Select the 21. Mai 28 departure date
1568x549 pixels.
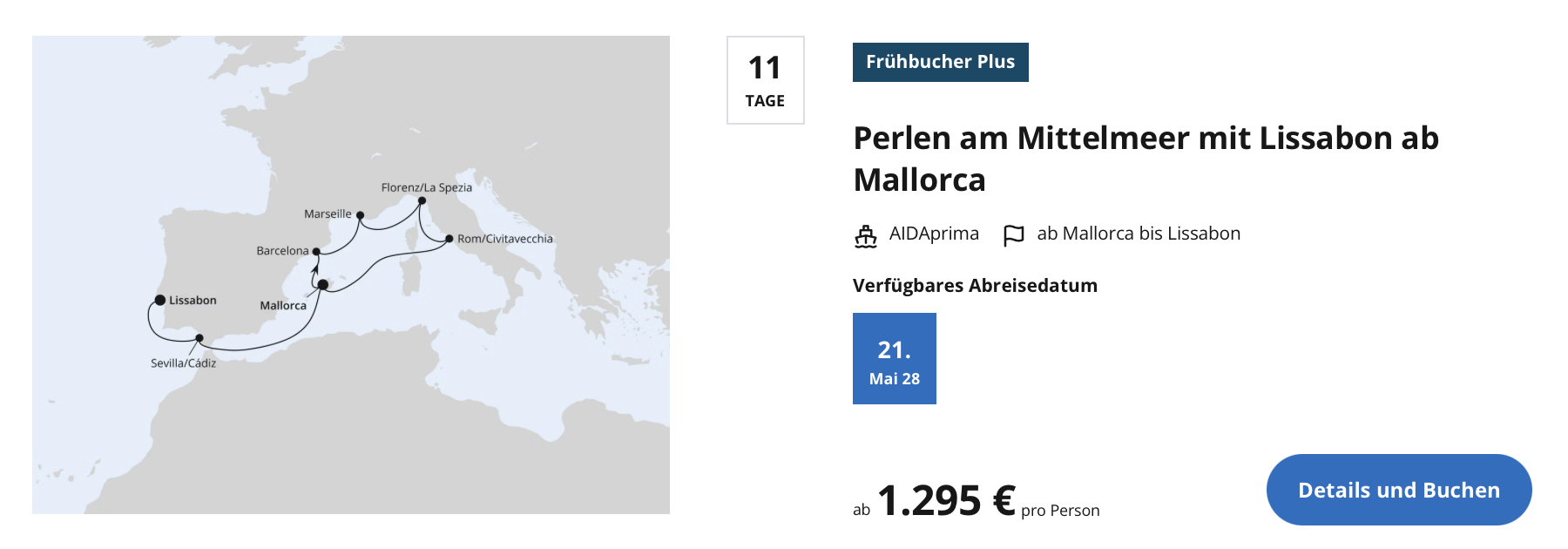tap(894, 358)
